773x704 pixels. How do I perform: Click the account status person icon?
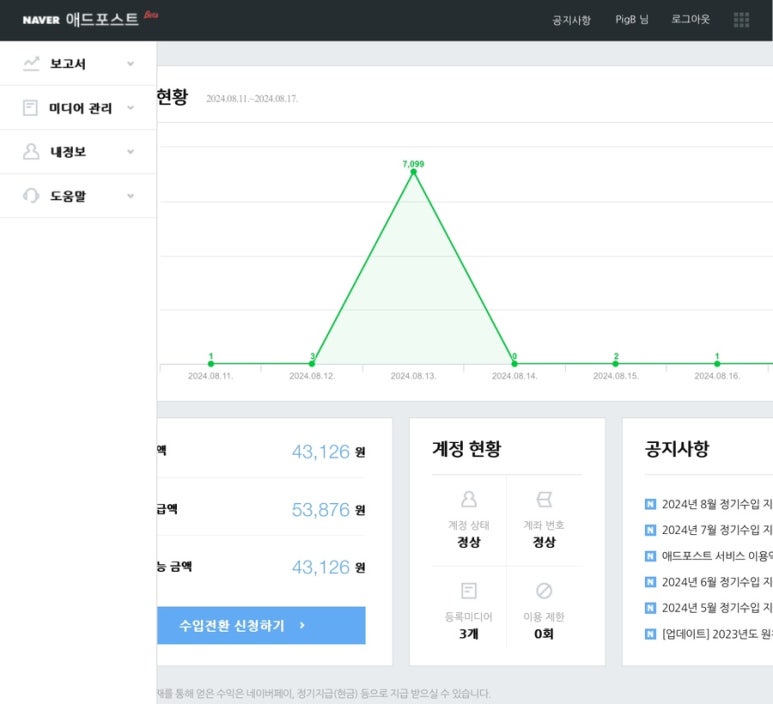468,499
